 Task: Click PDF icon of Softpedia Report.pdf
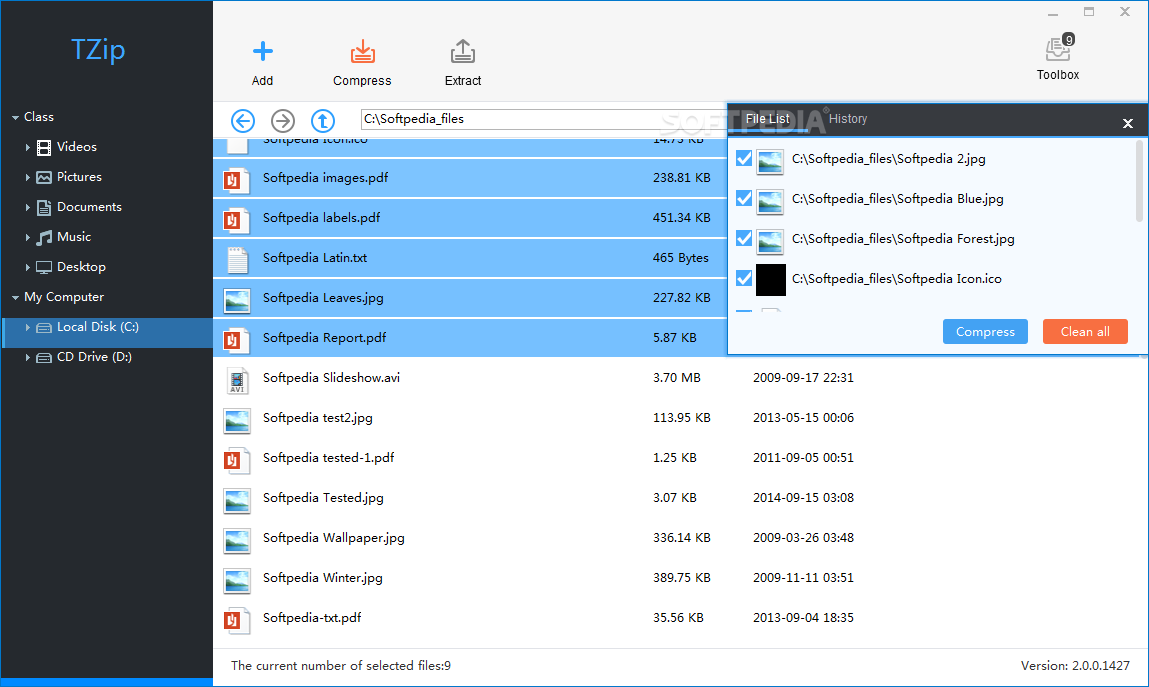point(237,339)
